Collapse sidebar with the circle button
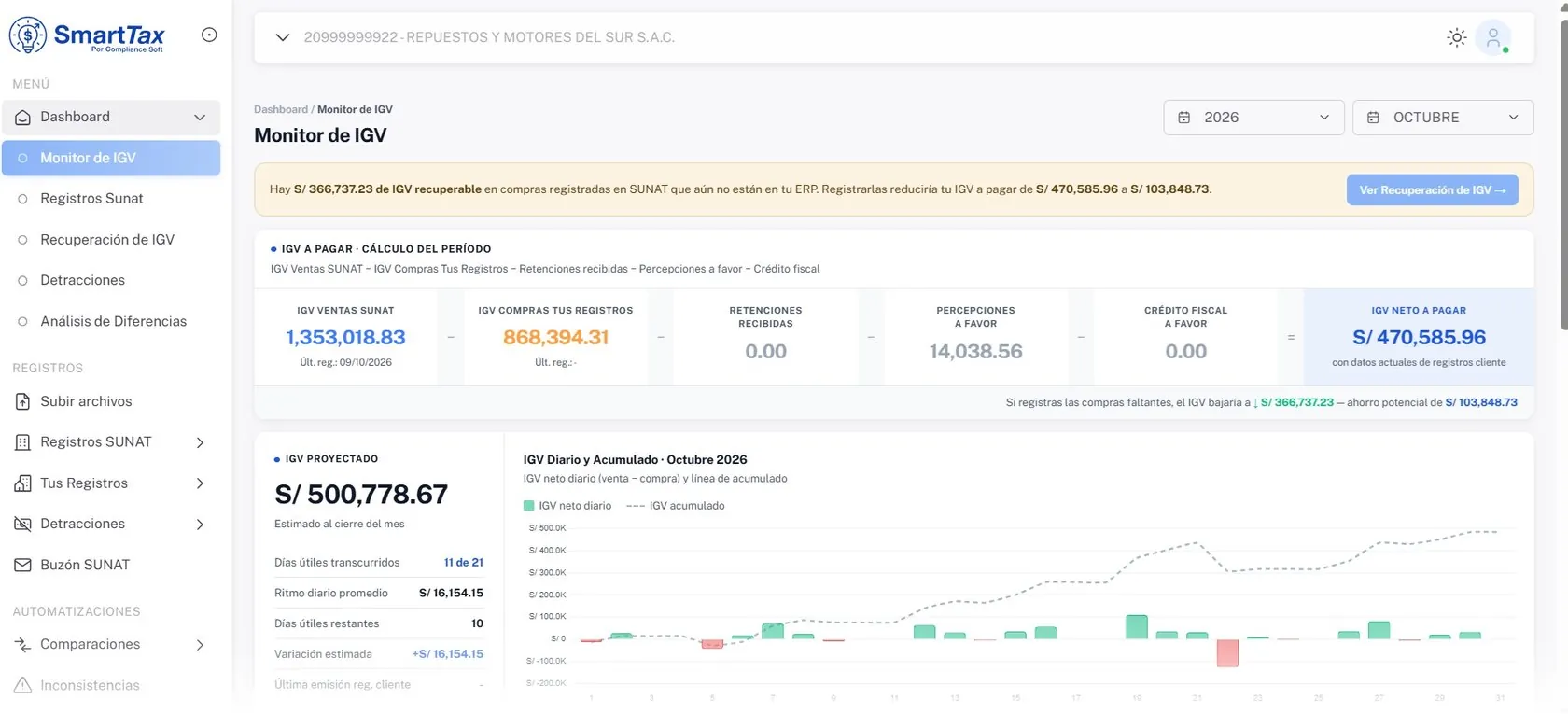The width and height of the screenshot is (1568, 714). click(x=209, y=35)
